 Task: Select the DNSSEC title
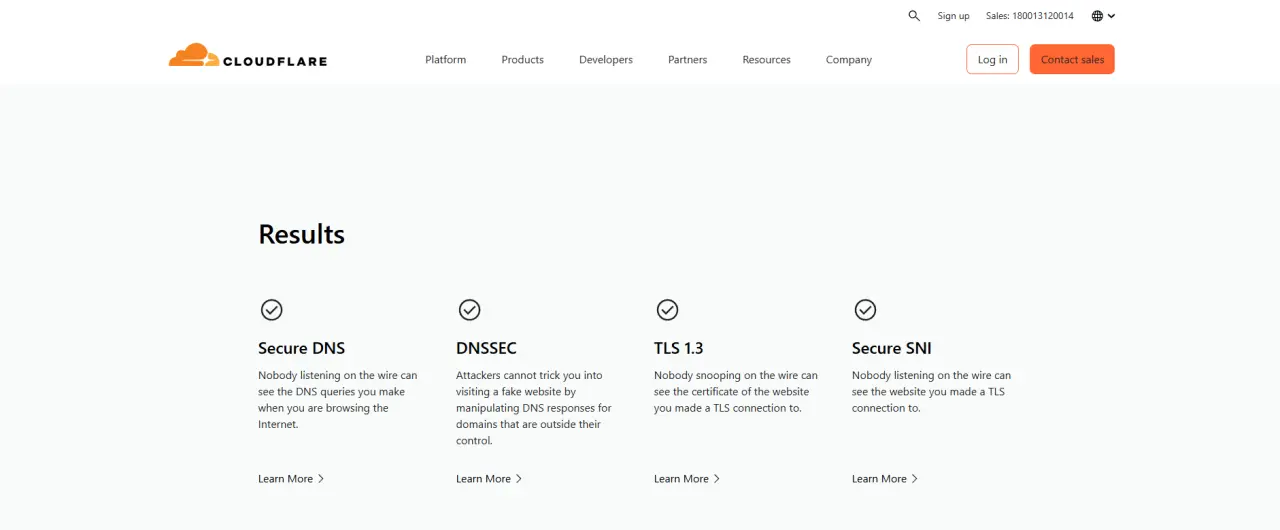coord(486,348)
